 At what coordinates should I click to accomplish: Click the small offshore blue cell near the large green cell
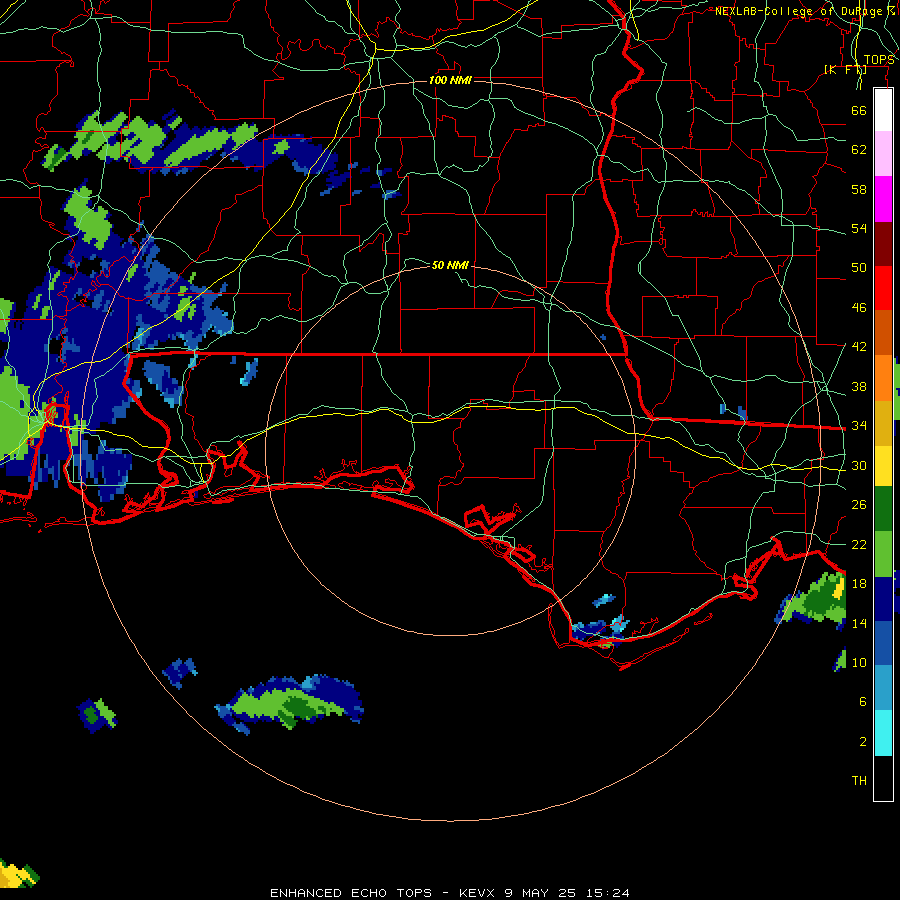point(180,672)
